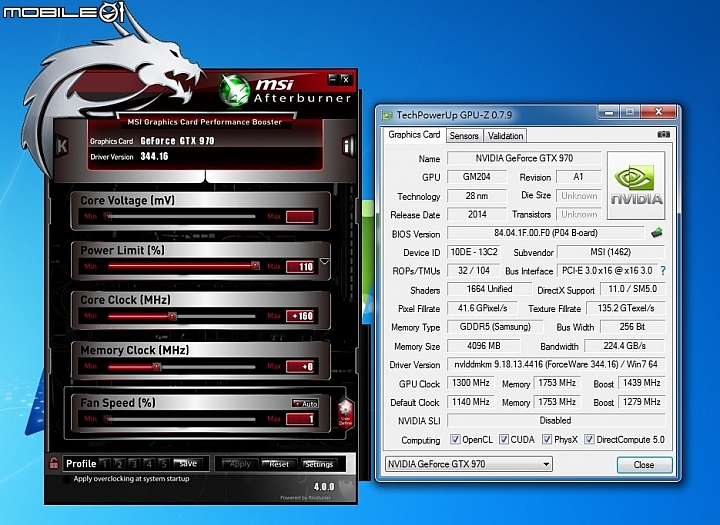This screenshot has width=720, height=525.
Task: Click the GPU Clock 1300 MHz field
Action: (x=471, y=383)
